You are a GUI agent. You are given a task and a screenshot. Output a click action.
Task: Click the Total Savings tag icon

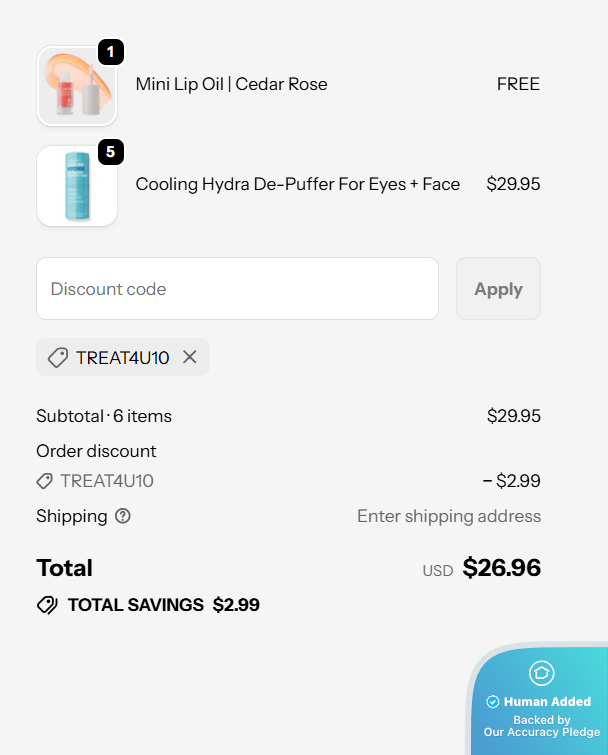click(x=47, y=605)
